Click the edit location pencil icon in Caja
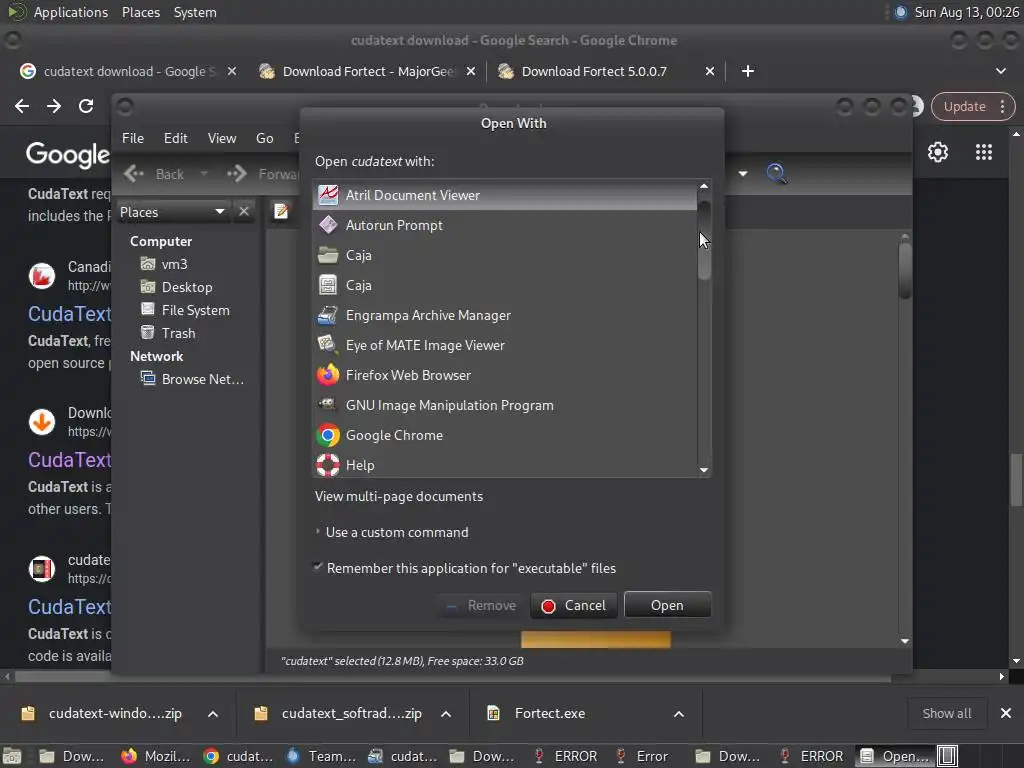This screenshot has height=768, width=1024. click(281, 212)
